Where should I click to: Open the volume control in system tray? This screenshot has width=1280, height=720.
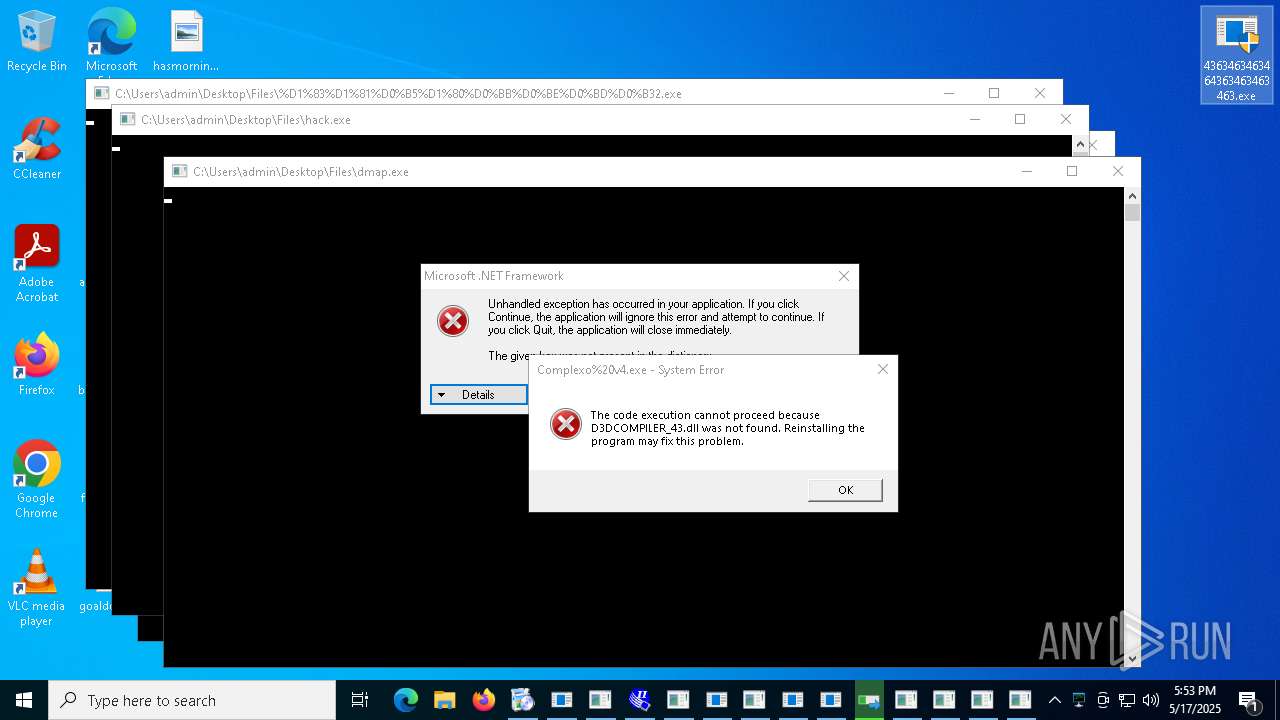pyautogui.click(x=1150, y=700)
